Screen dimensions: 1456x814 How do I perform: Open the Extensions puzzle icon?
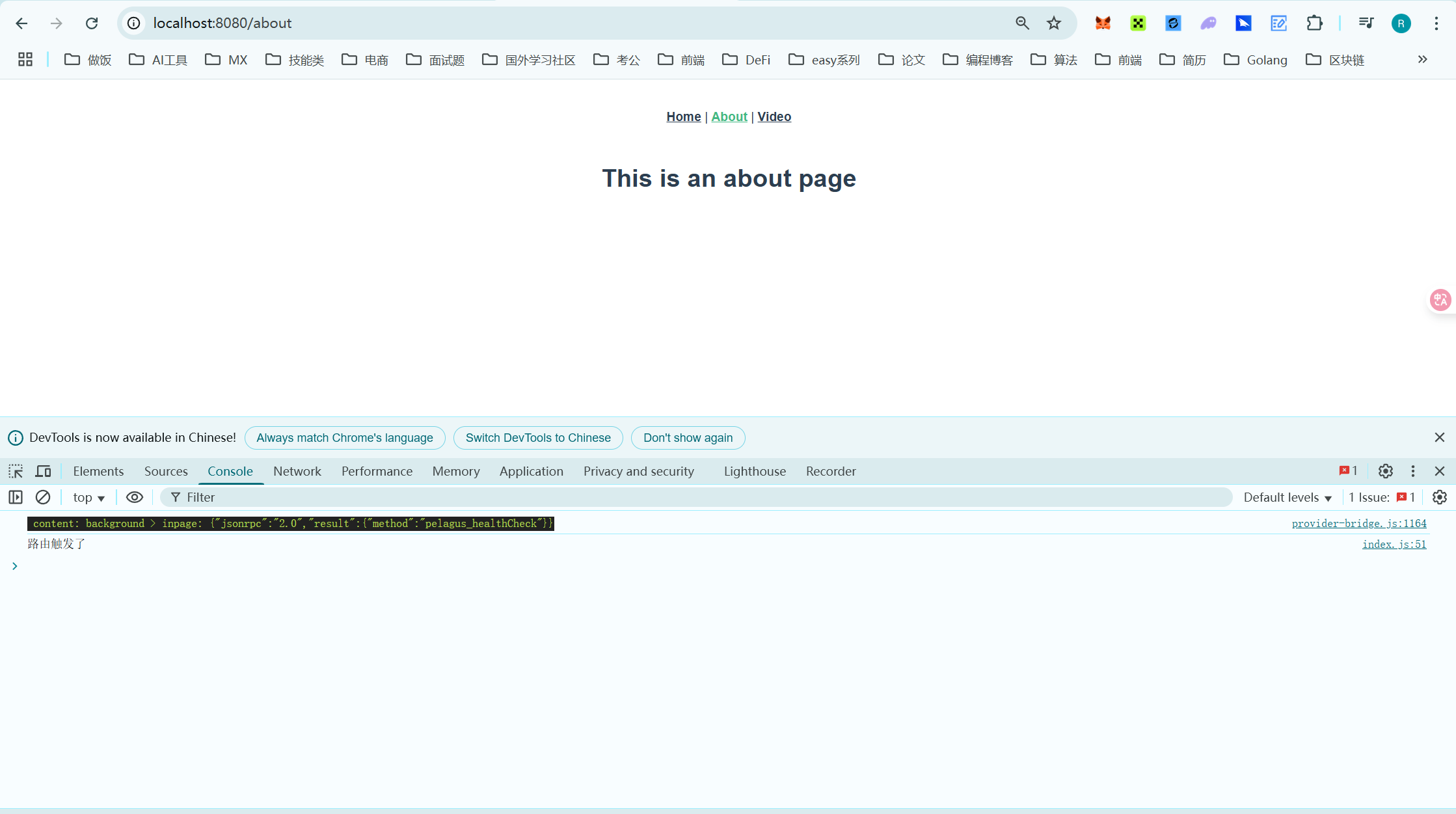coord(1314,23)
